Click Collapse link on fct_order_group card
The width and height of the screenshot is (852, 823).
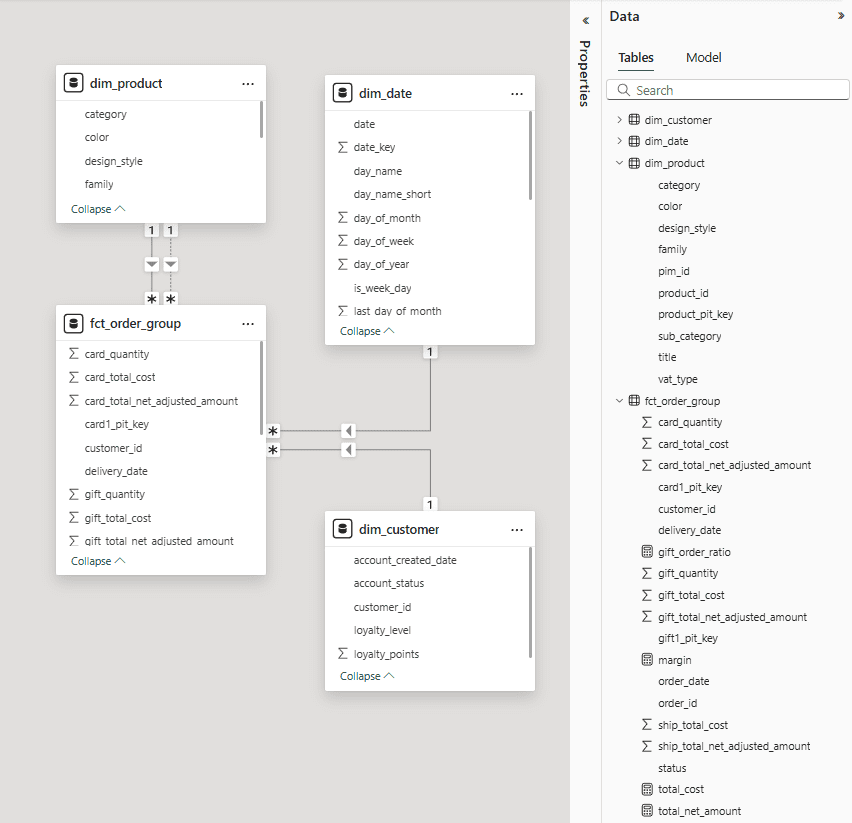[97, 561]
